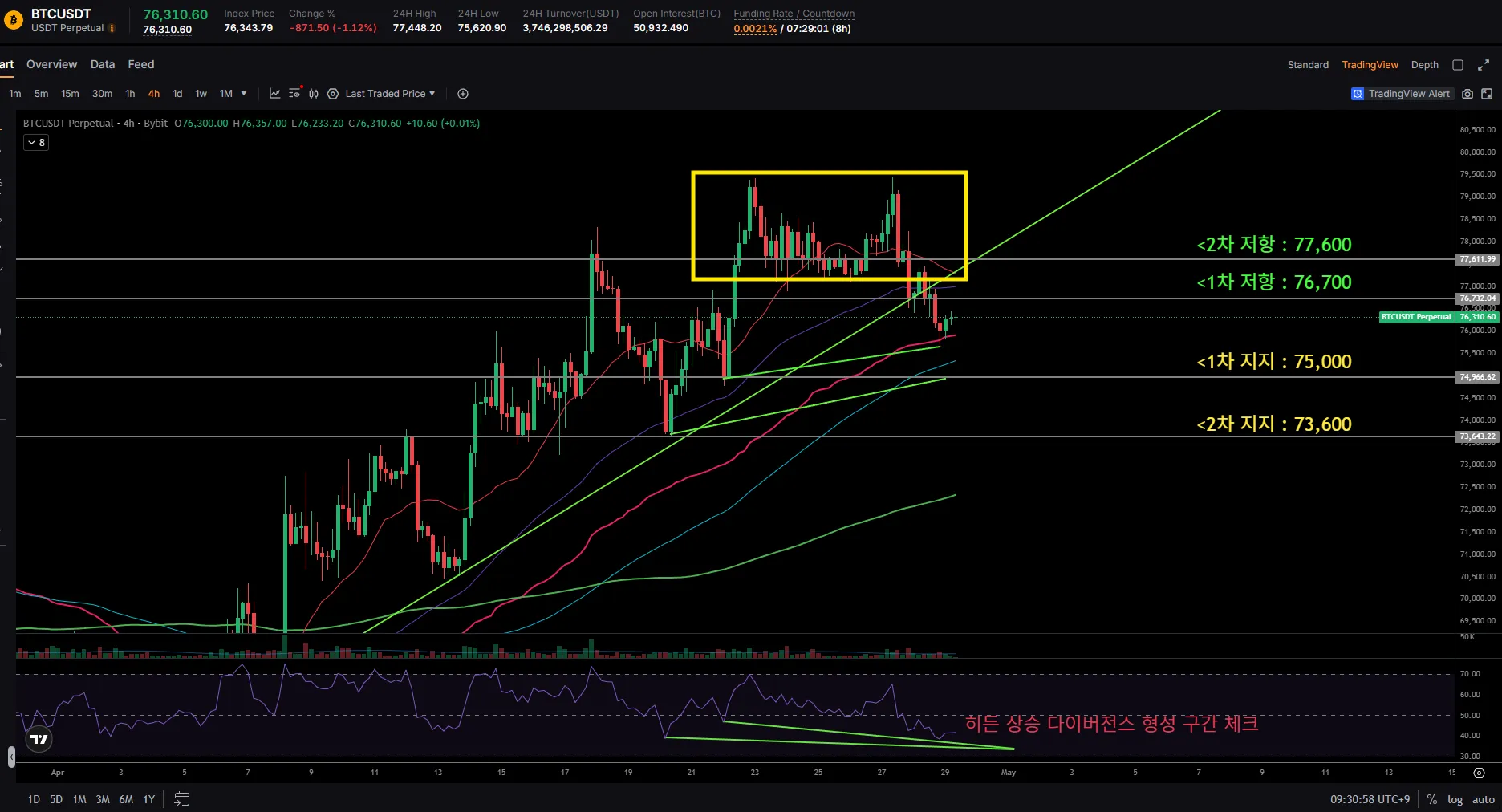Select the 1d timeframe interval
The image size is (1502, 812).
[177, 94]
